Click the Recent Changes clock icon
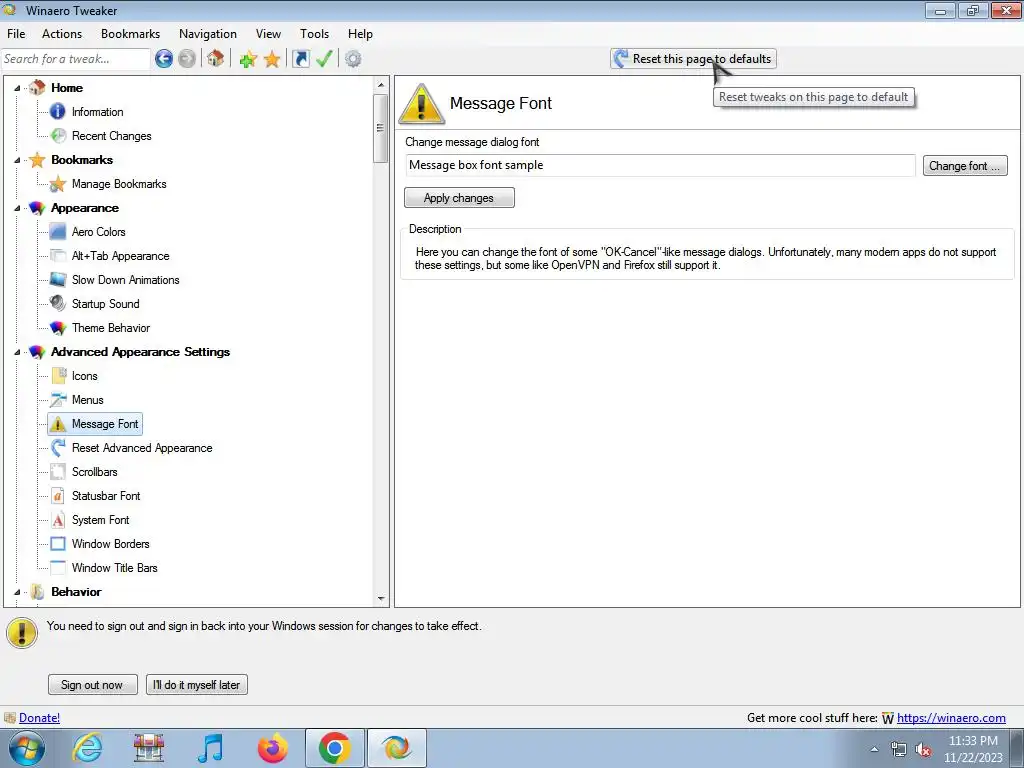This screenshot has height=768, width=1024. 58,136
